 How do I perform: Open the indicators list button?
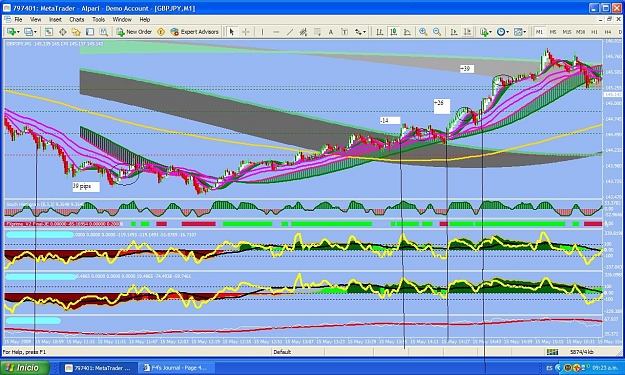(x=484, y=32)
